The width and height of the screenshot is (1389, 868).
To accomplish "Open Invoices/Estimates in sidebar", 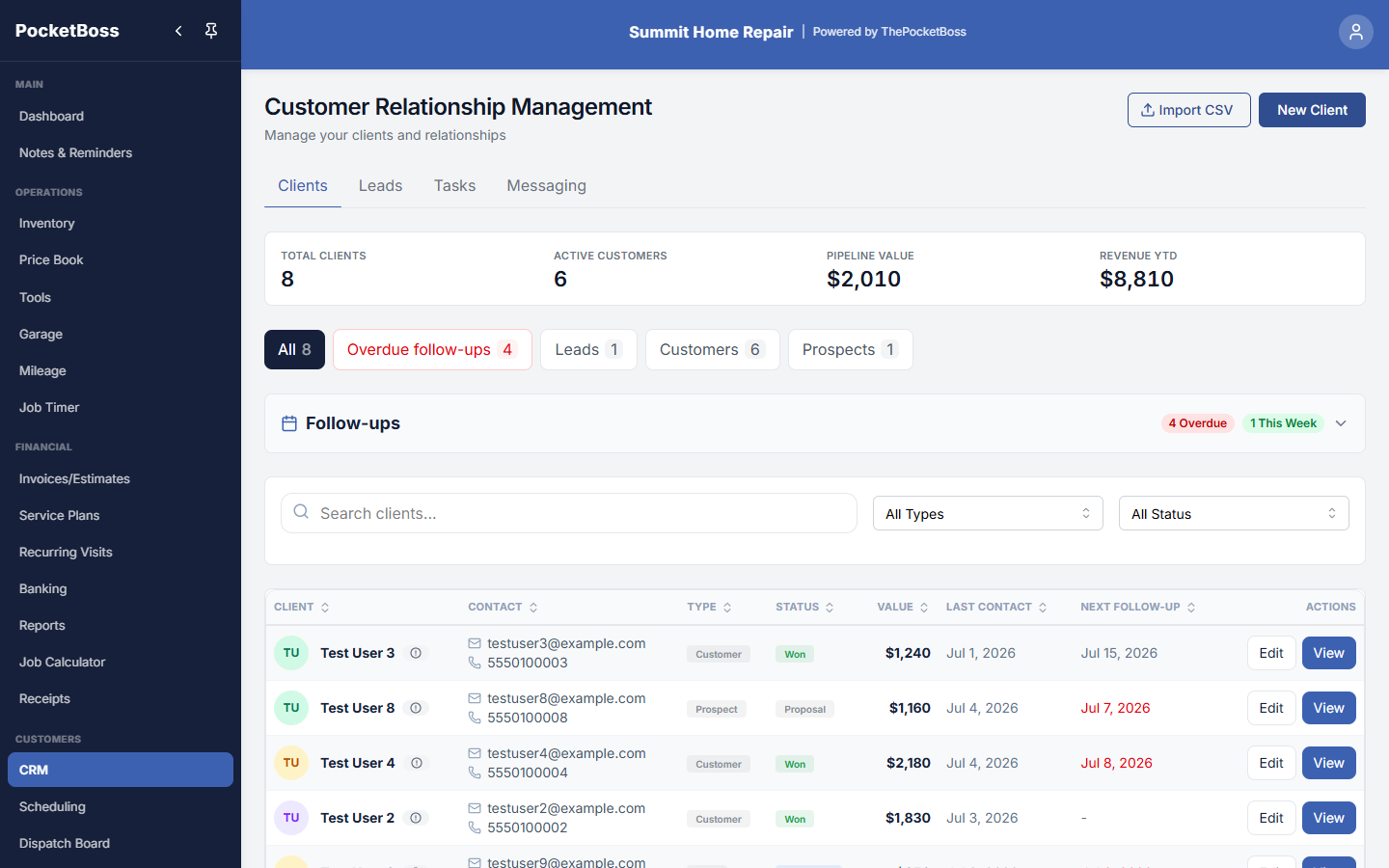I will 121,478.
